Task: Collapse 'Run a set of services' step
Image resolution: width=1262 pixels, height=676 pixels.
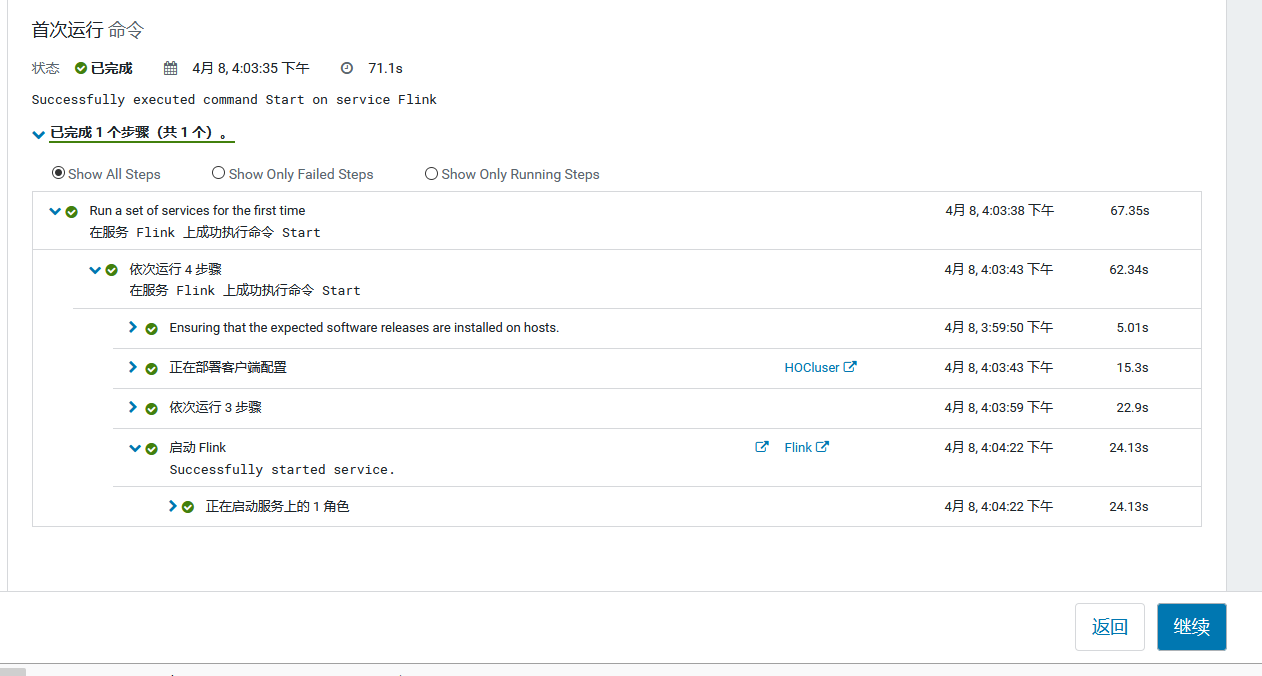Action: [55, 211]
